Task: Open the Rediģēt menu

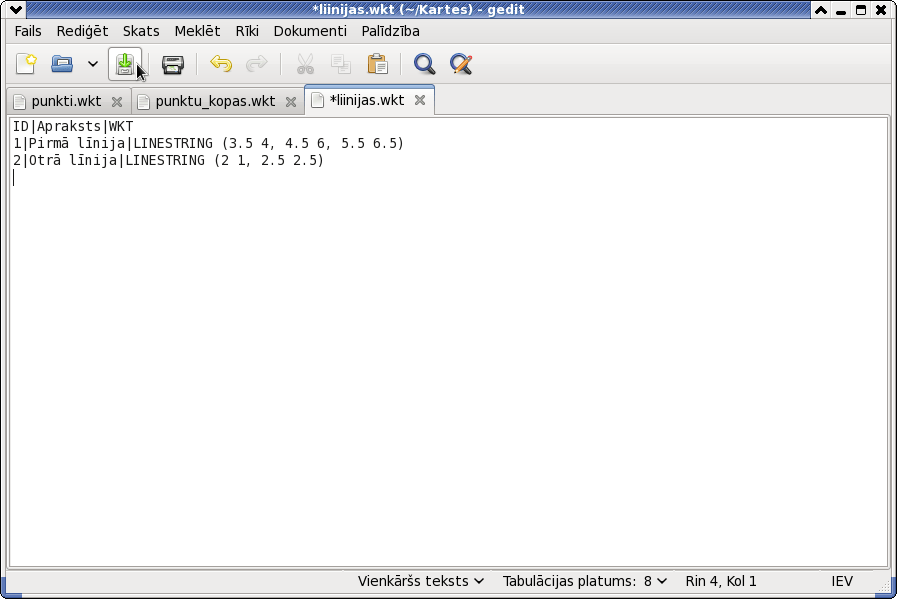Action: 82,31
